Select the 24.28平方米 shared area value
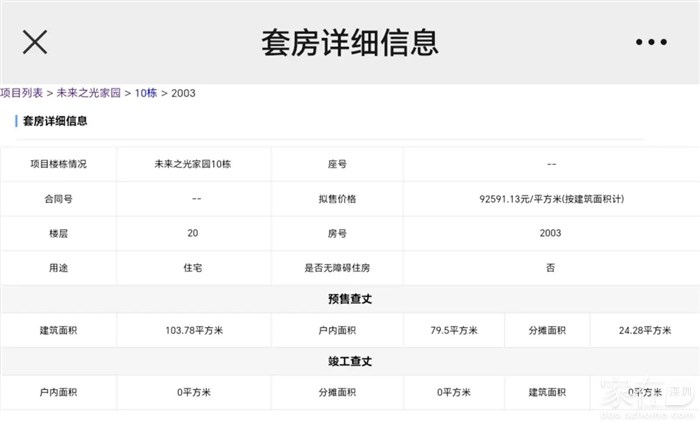Viewport: 700px width, 422px height. coord(644,330)
